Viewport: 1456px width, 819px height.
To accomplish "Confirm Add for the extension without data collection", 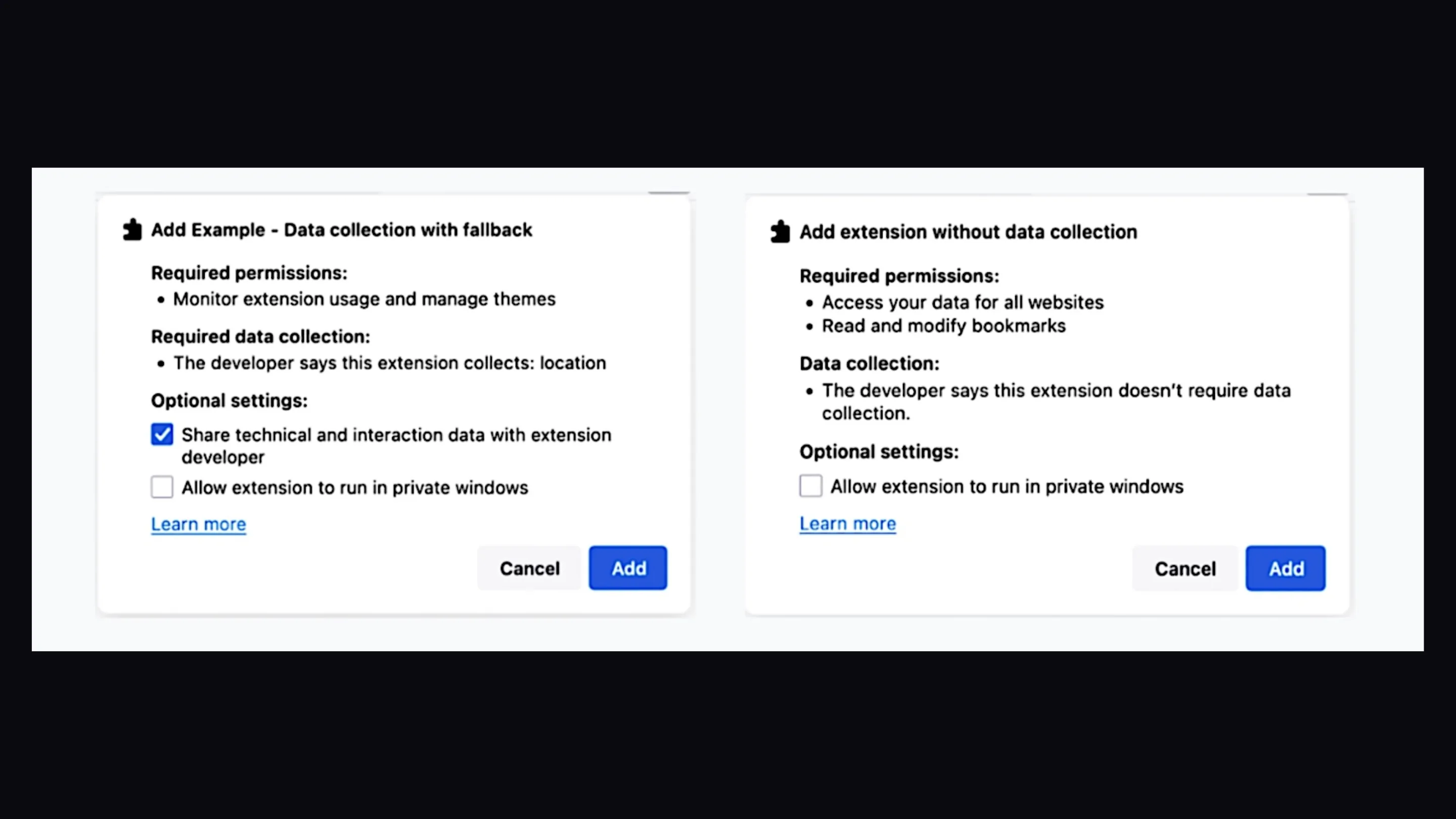I will tap(1285, 569).
